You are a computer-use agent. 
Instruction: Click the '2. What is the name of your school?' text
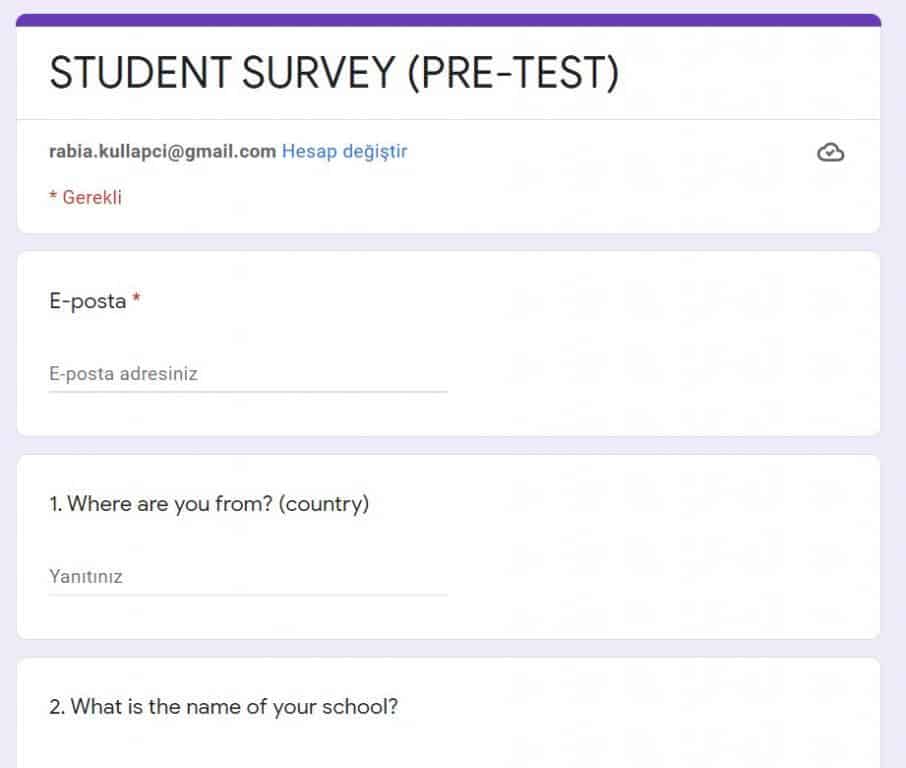(223, 707)
